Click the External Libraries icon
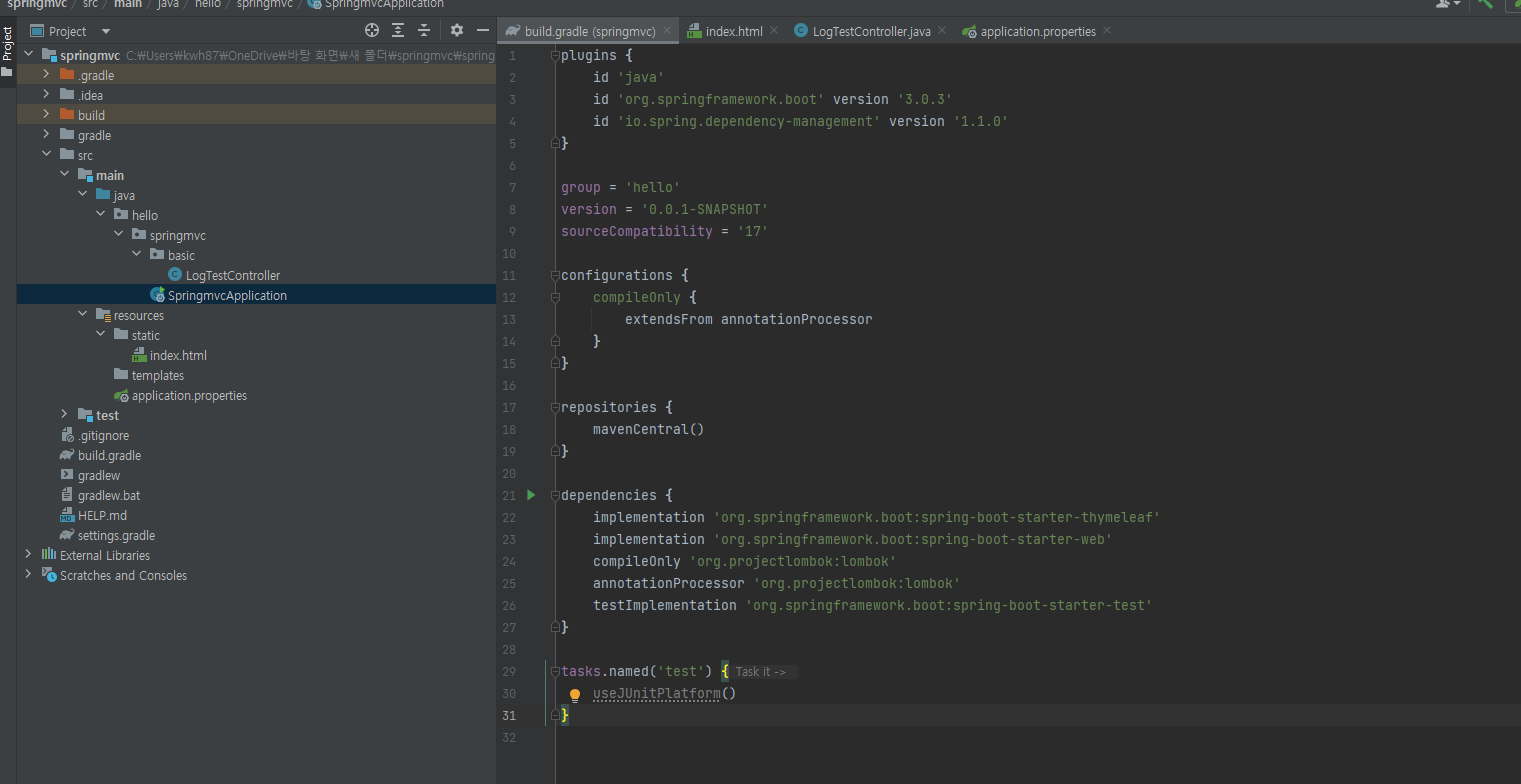Viewport: 1521px width, 784px height. click(x=48, y=555)
